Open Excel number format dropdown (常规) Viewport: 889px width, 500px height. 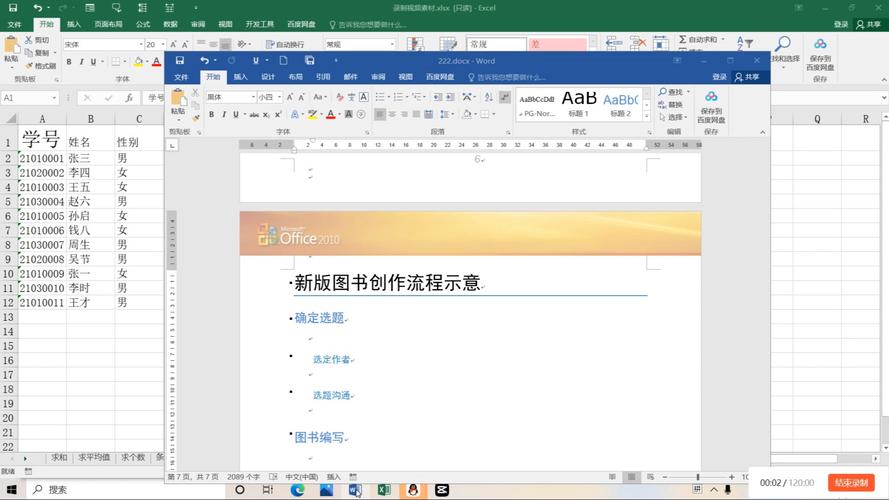click(x=391, y=45)
